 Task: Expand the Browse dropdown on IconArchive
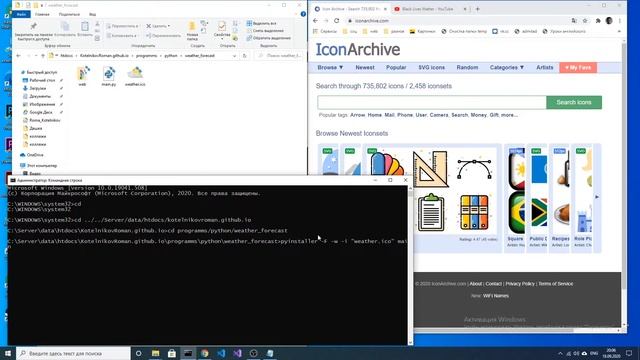330,67
